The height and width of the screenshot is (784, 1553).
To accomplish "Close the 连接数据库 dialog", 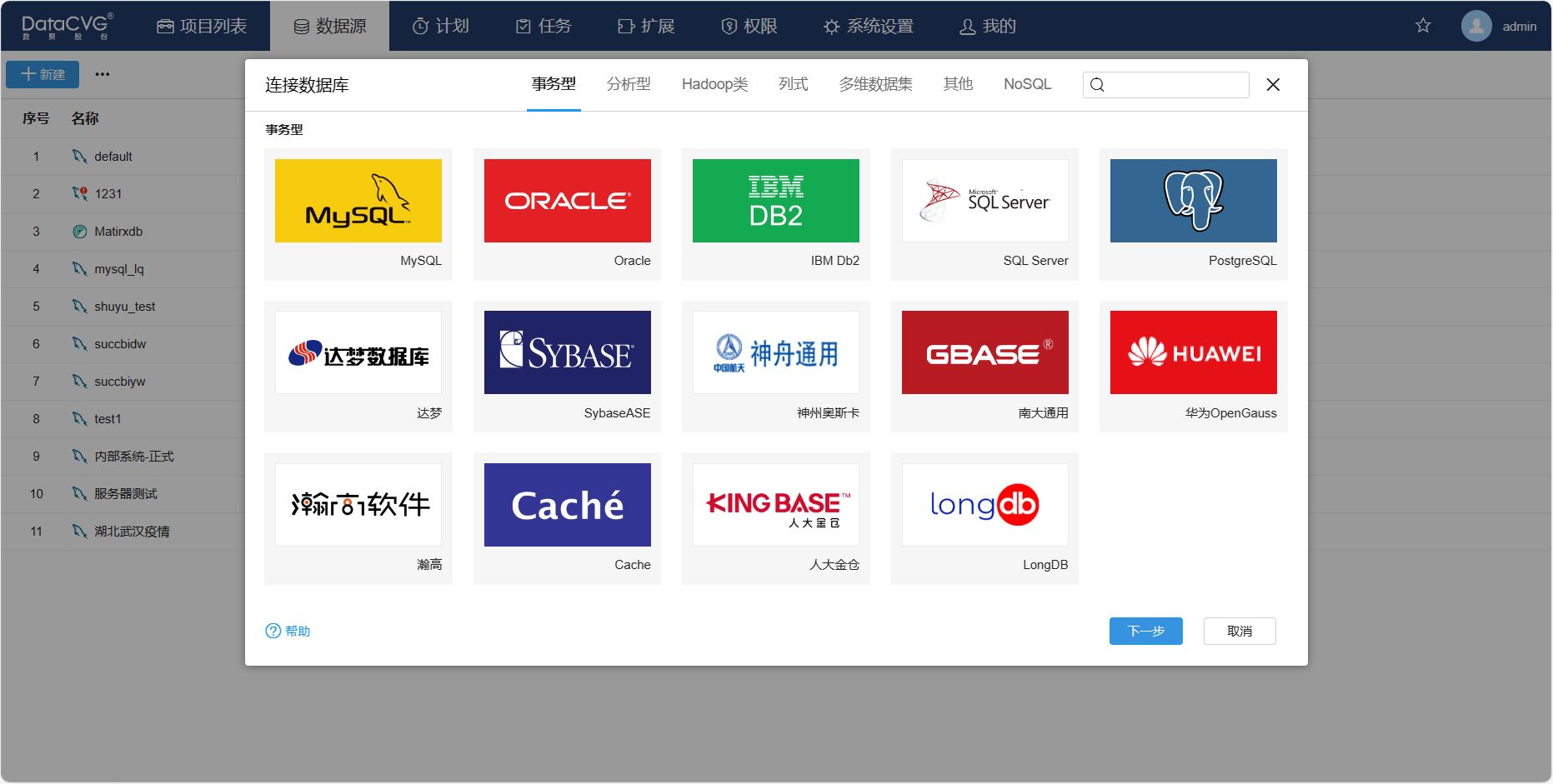I will coord(1273,84).
